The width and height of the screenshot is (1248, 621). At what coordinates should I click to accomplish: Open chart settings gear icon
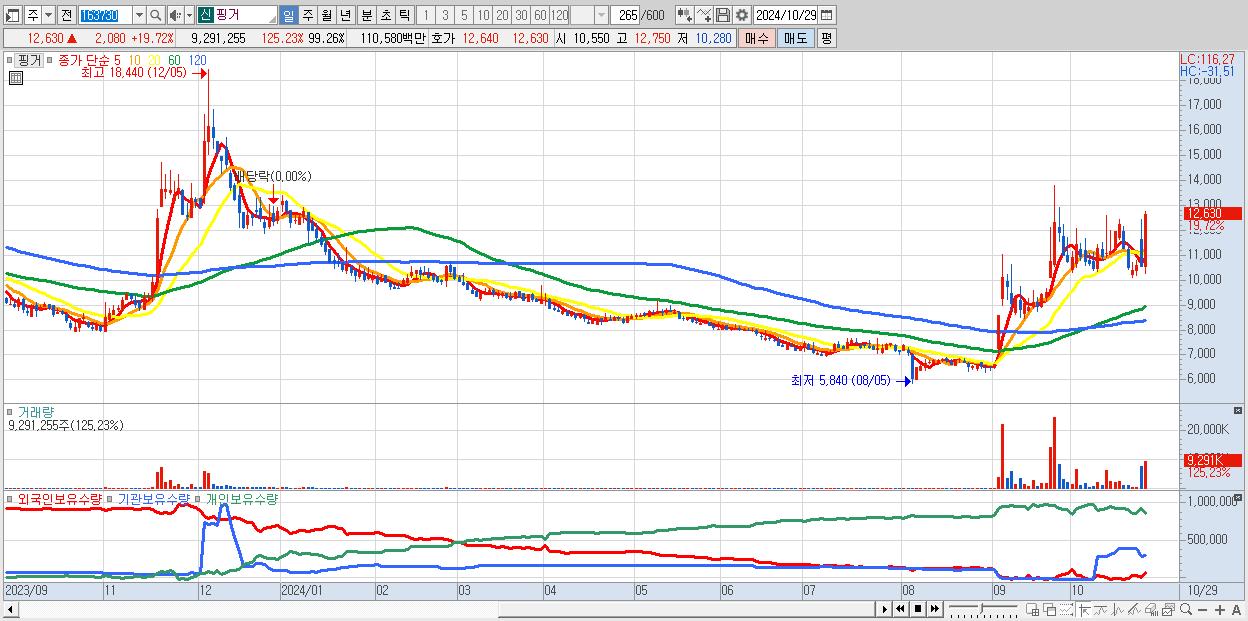[x=741, y=15]
